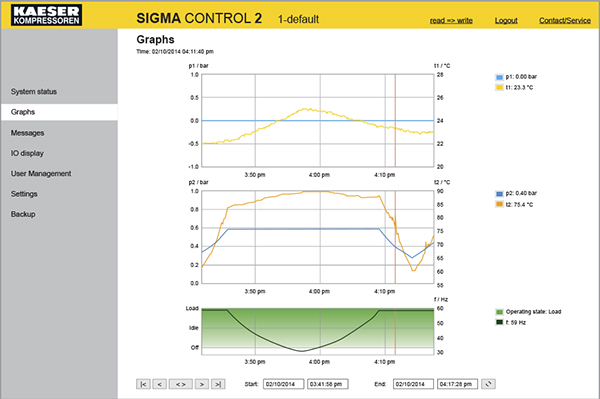This screenshot has width=600, height=399.
Task: Click the 'f / Hz' axis label
Action: (x=441, y=300)
